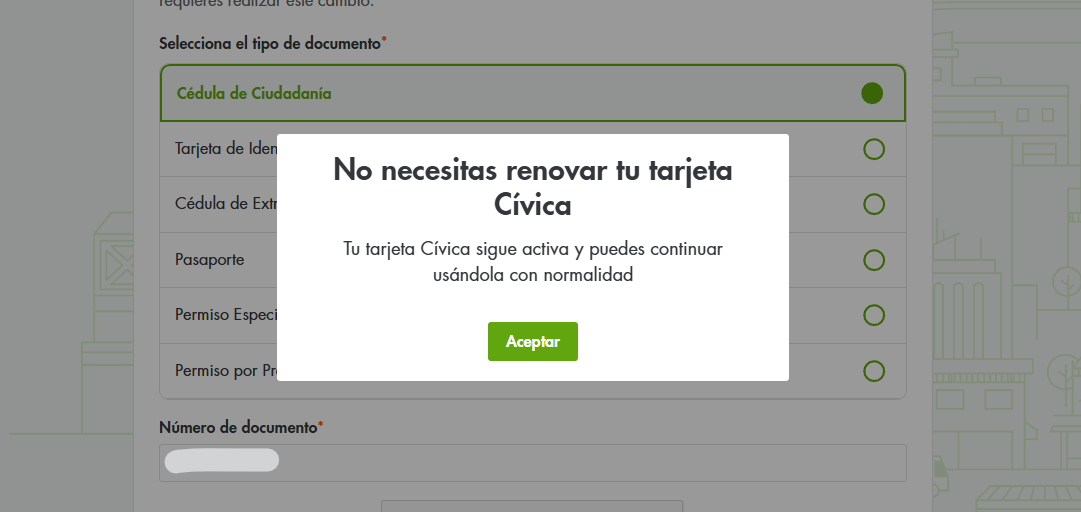Select the Pasaporte radio circle

tap(873, 260)
